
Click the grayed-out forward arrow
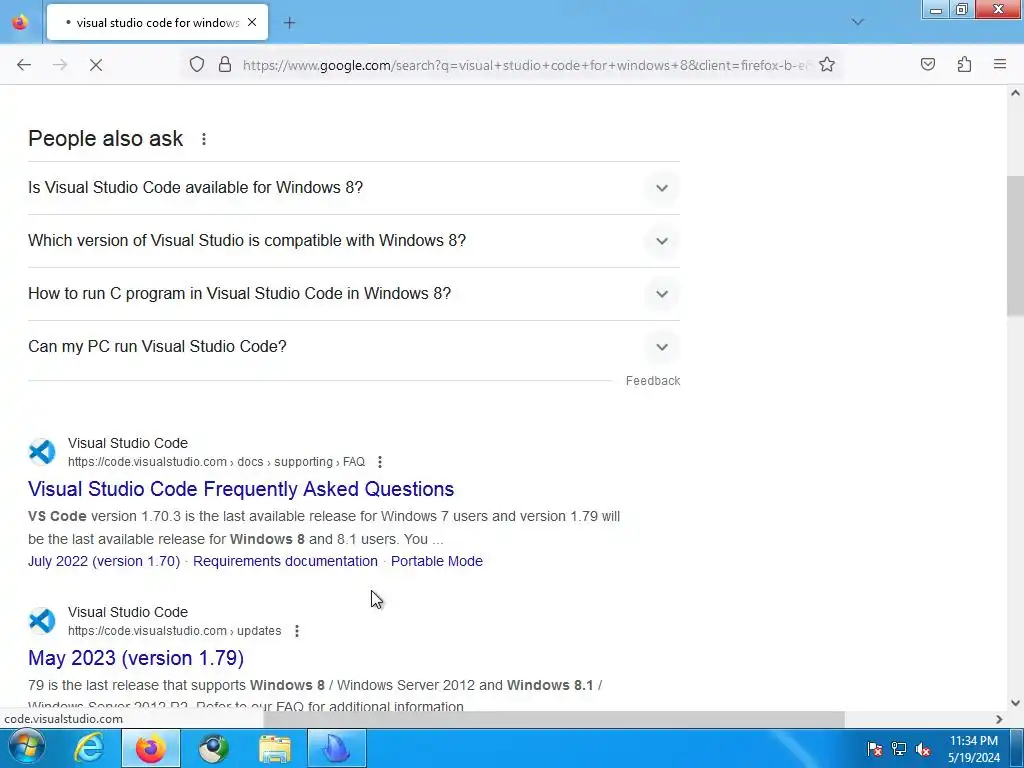60,65
